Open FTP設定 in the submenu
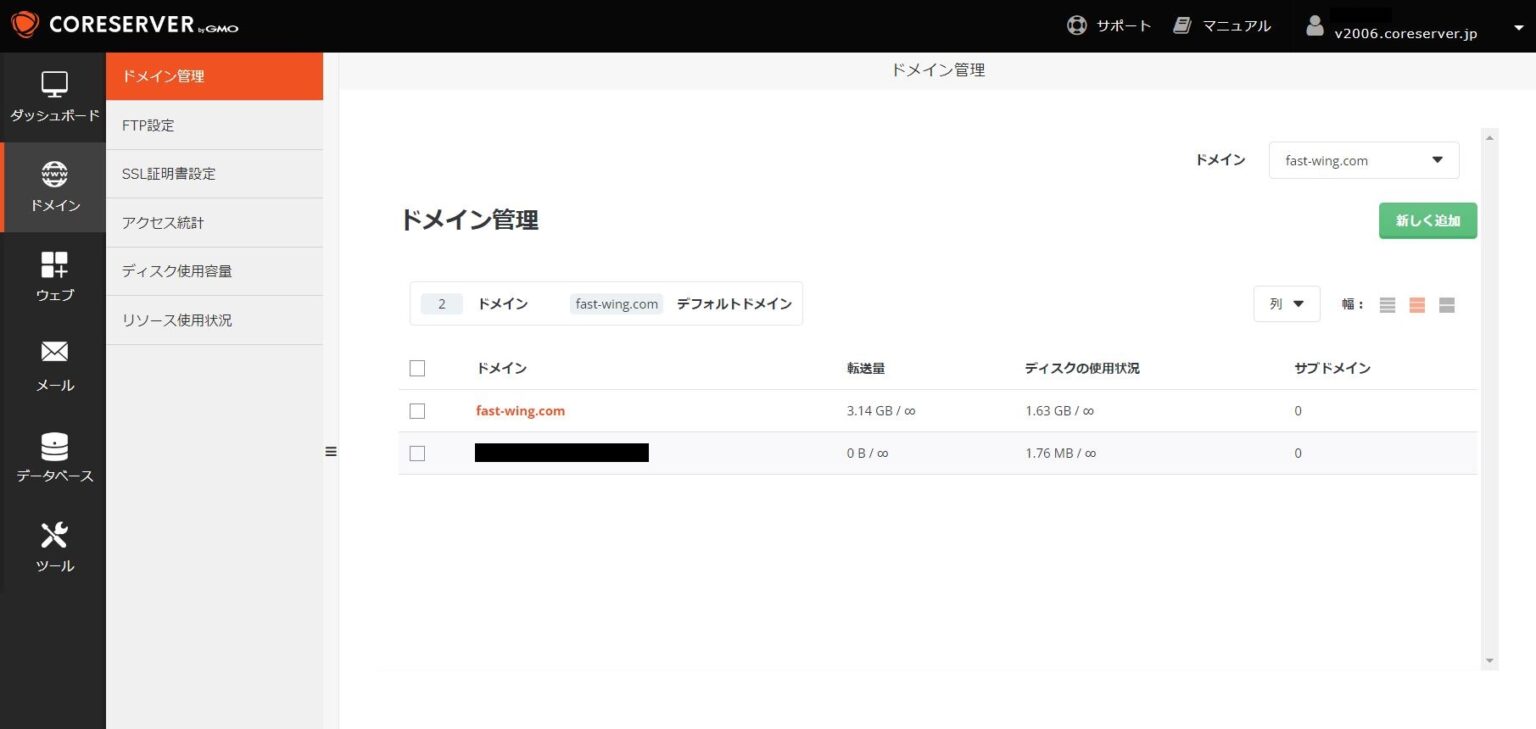 [148, 125]
